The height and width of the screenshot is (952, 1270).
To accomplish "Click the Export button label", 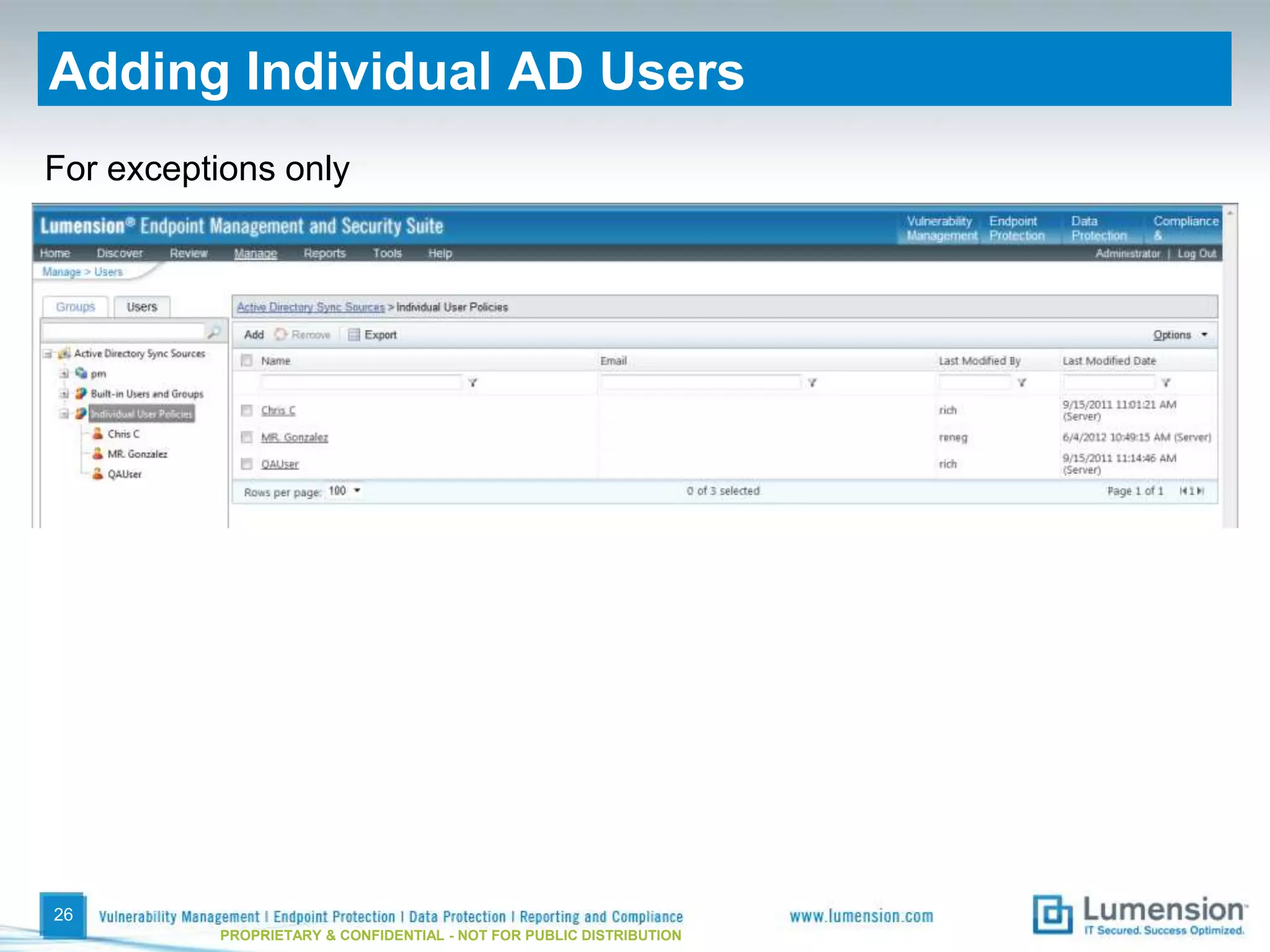I will (380, 335).
